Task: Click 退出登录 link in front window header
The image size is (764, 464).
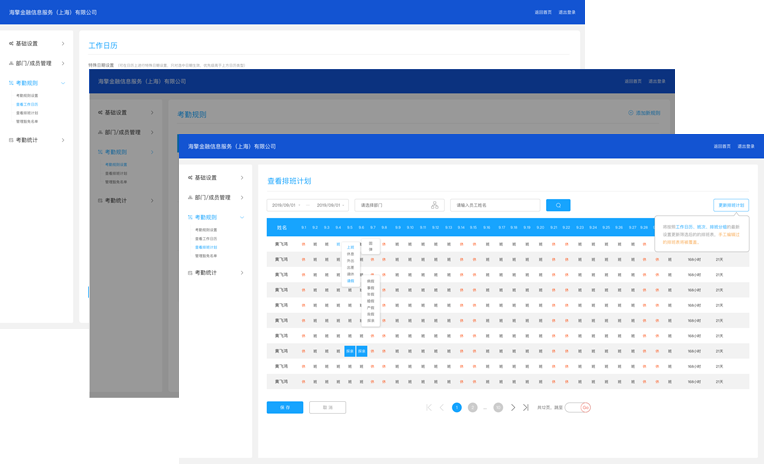Action: (x=745, y=146)
